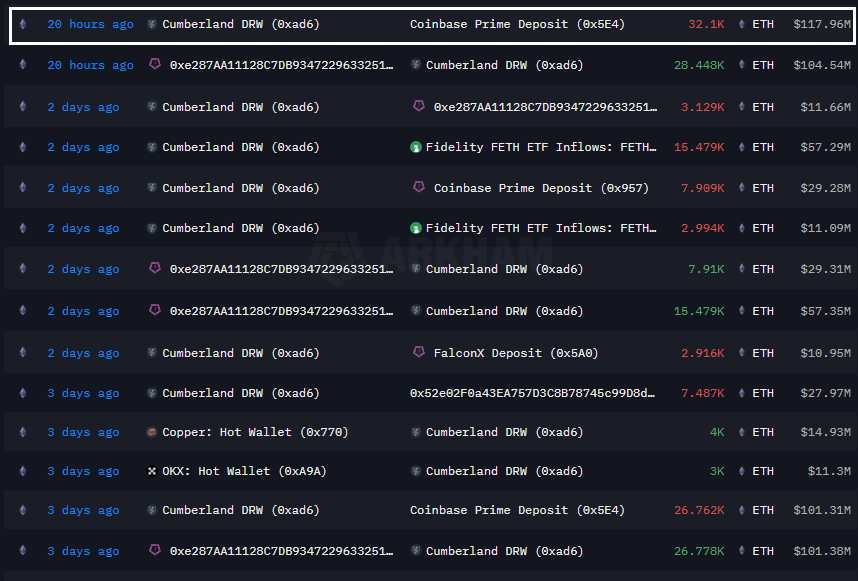Click the FalconX Deposit icon

point(419,352)
